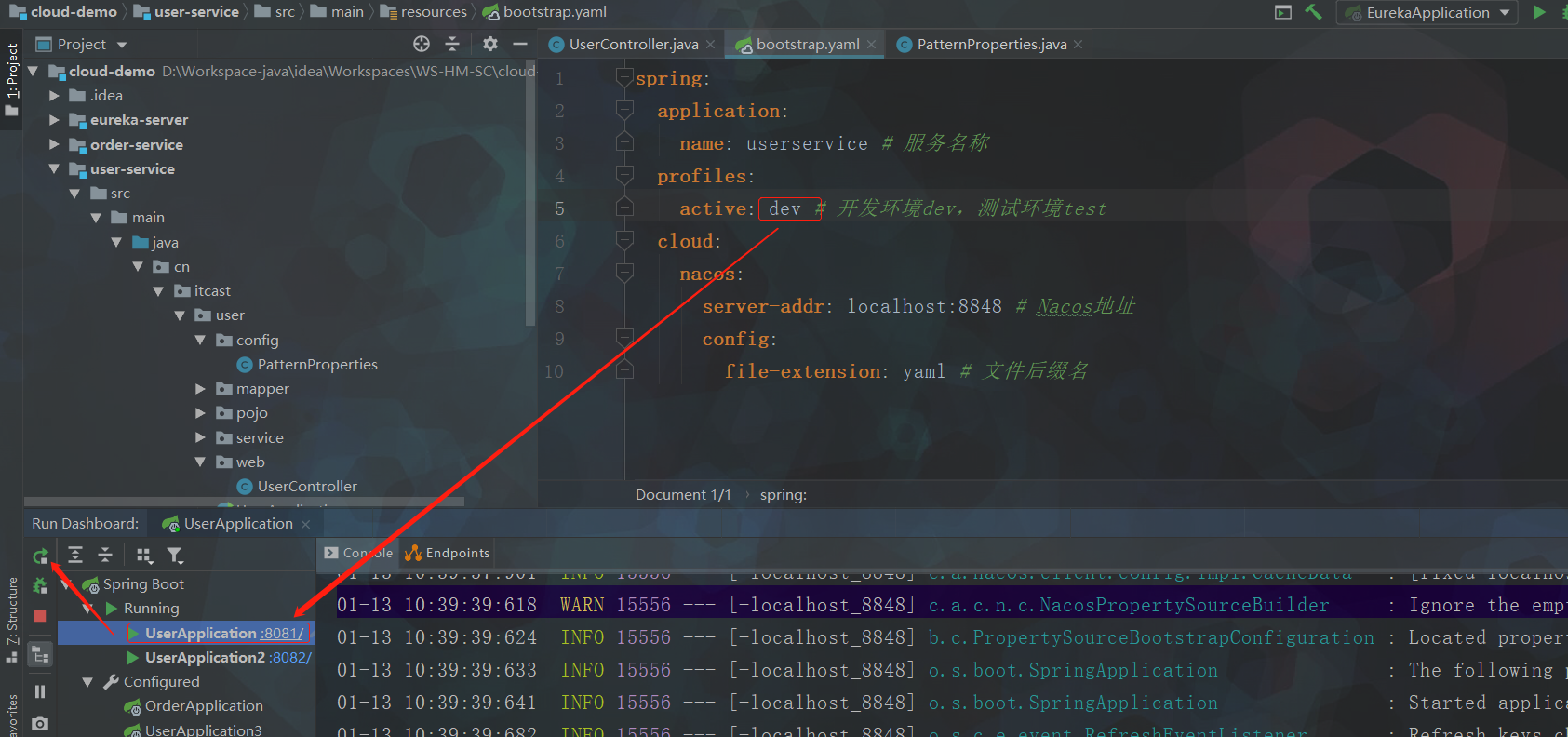
Task: Open the 7: Structure side tool window
Action: coord(11,620)
